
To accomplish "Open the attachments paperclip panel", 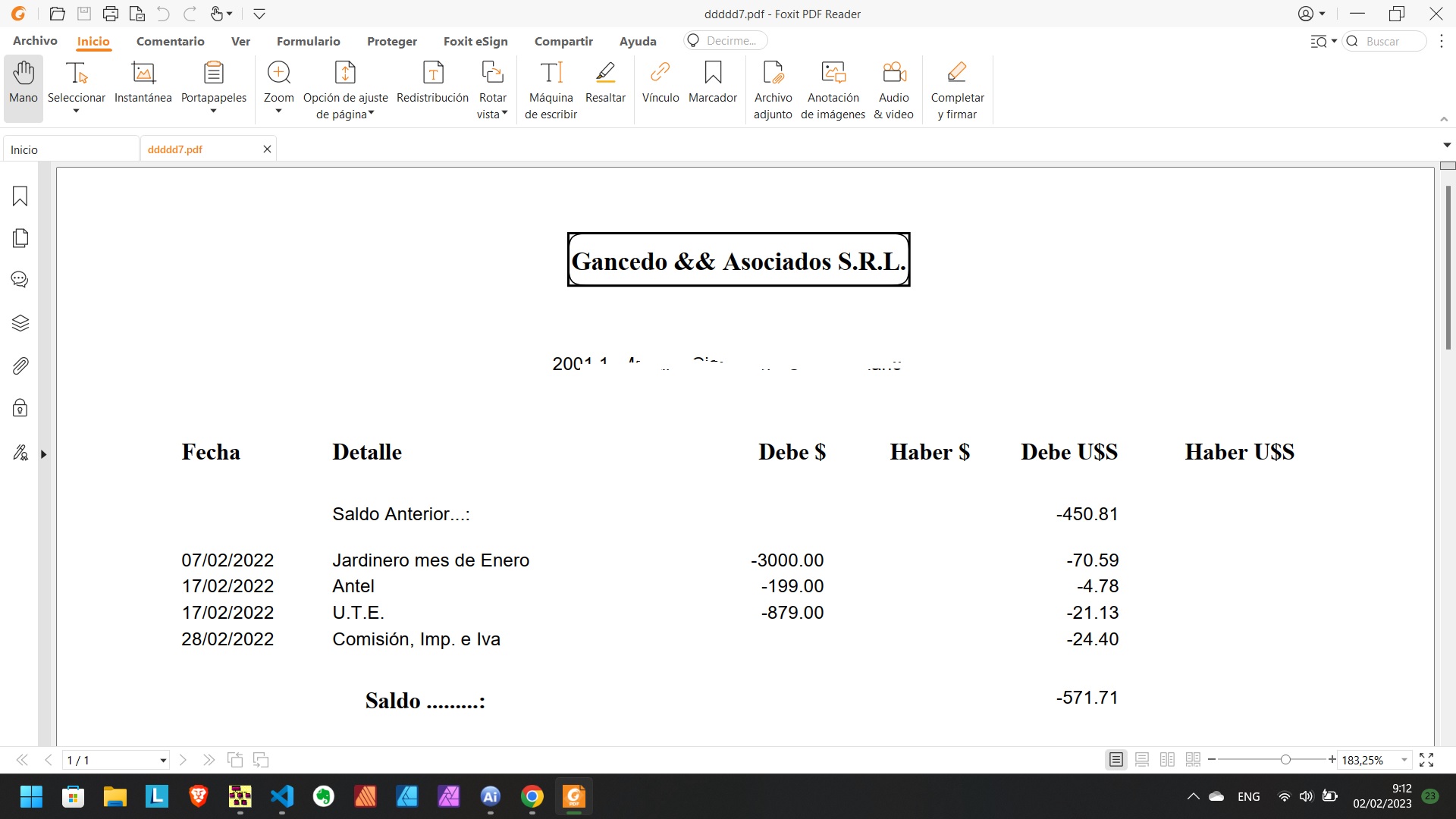I will 20,366.
